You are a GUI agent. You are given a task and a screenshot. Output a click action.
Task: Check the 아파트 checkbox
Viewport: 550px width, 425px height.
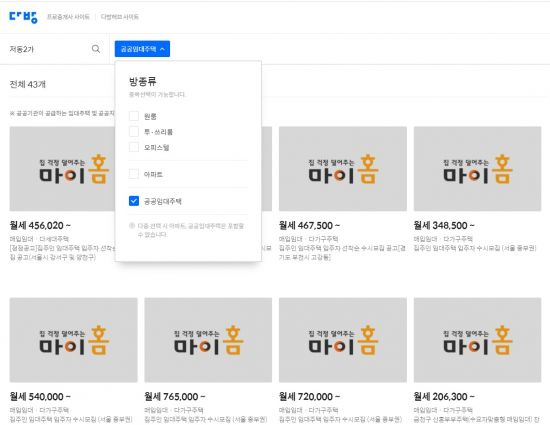tap(134, 174)
